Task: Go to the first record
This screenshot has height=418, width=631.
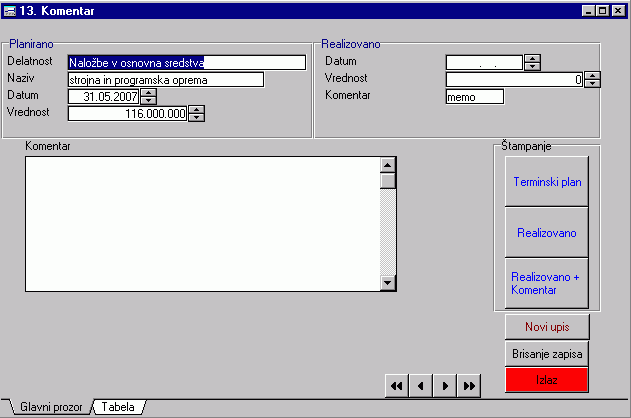Action: [x=397, y=386]
